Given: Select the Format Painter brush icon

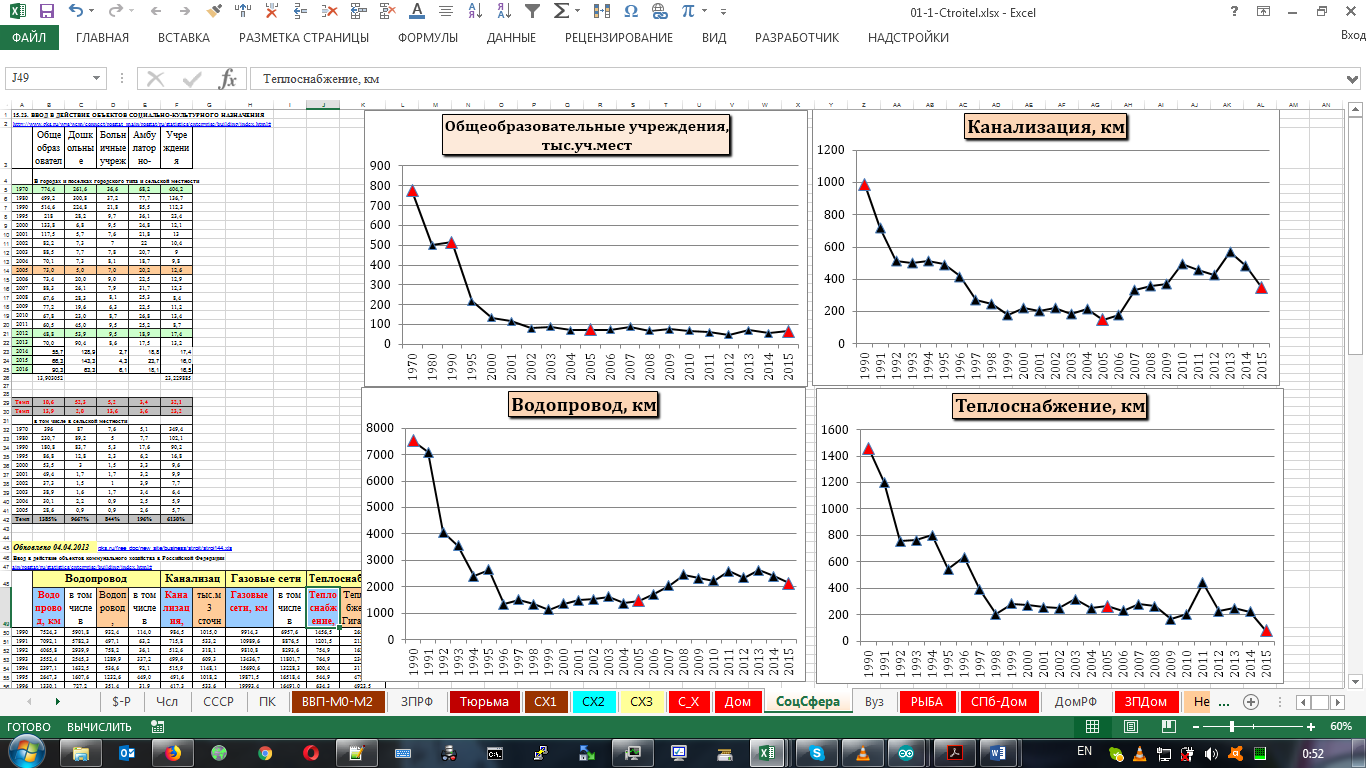Looking at the screenshot, I should (214, 12).
